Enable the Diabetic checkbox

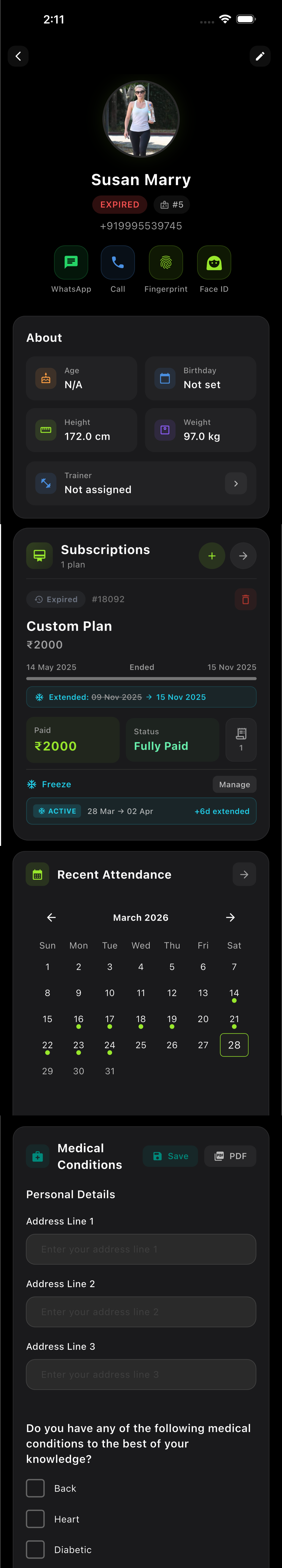coord(35,1549)
